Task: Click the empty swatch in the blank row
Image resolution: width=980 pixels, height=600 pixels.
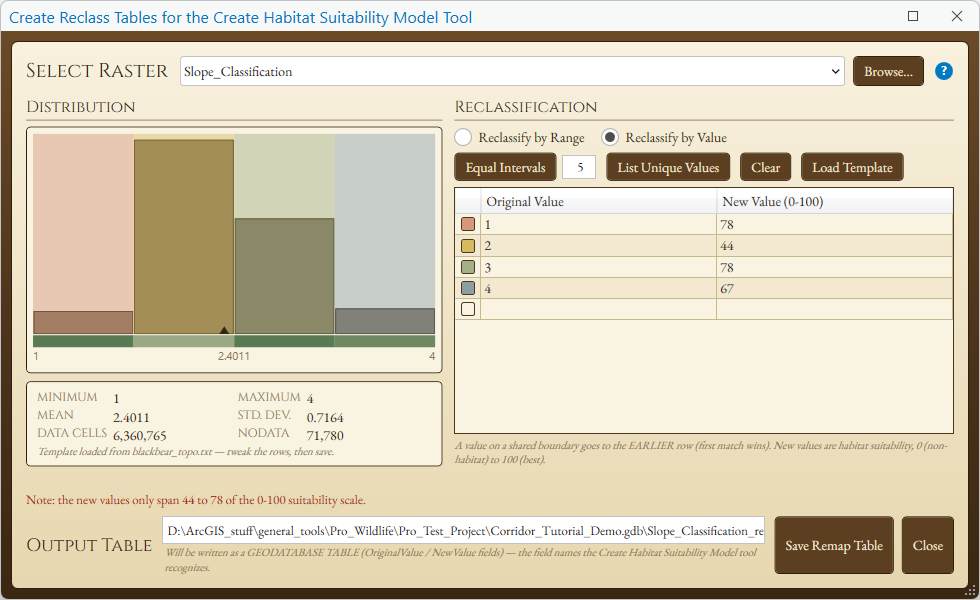Action: point(468,309)
